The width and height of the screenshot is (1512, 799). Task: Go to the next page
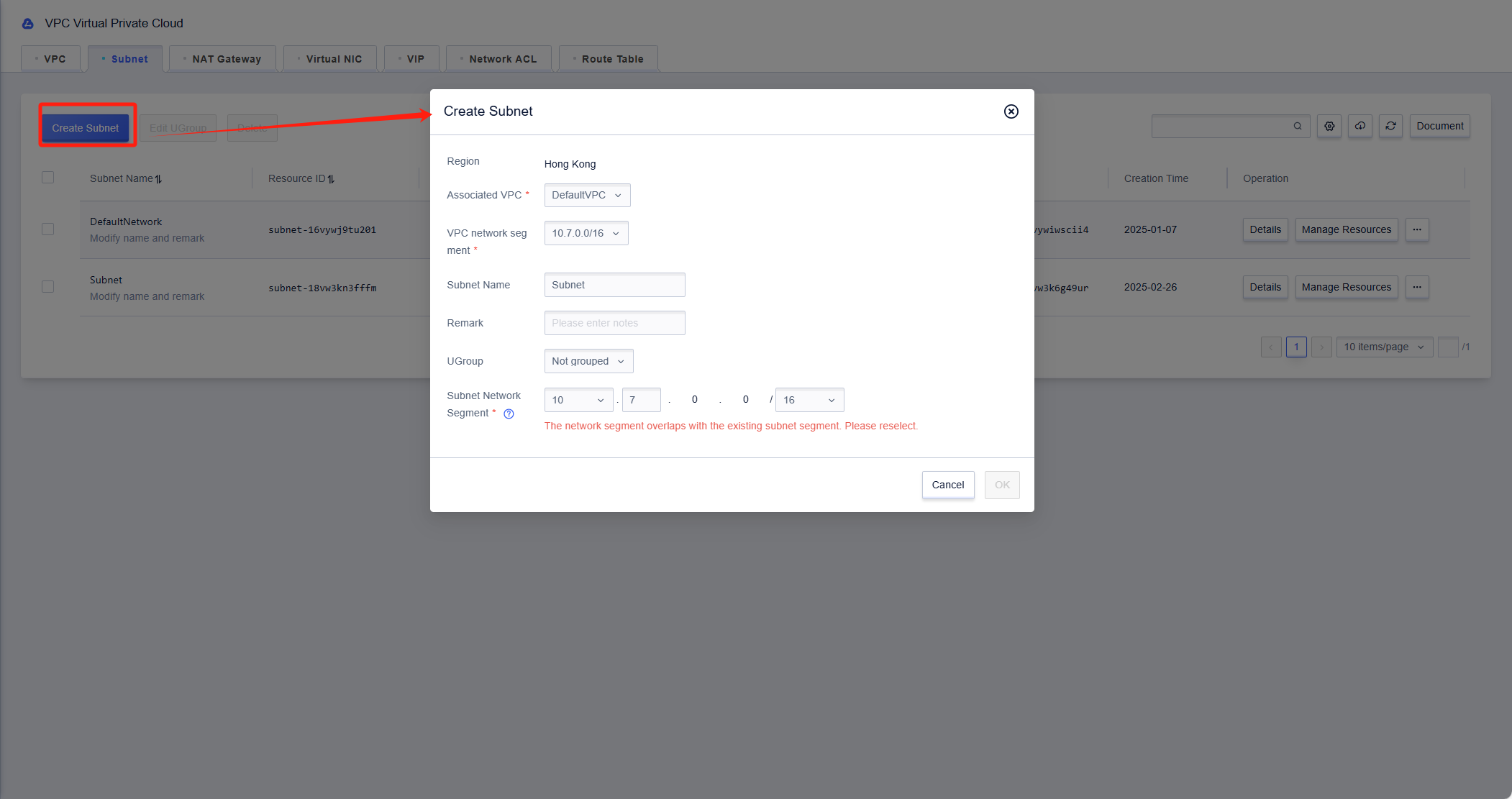tap(1321, 347)
